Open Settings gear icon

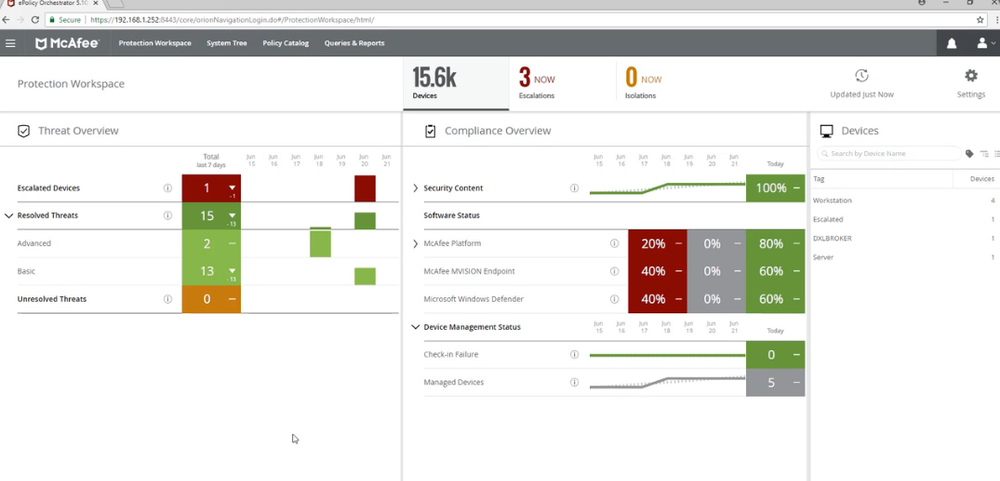pyautogui.click(x=971, y=76)
